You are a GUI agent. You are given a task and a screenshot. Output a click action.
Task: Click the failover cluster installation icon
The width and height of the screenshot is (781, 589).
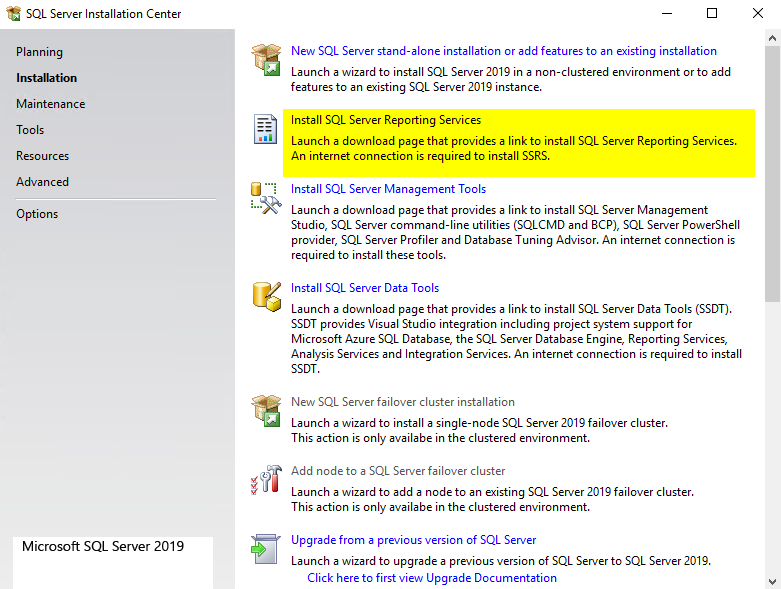pos(266,411)
